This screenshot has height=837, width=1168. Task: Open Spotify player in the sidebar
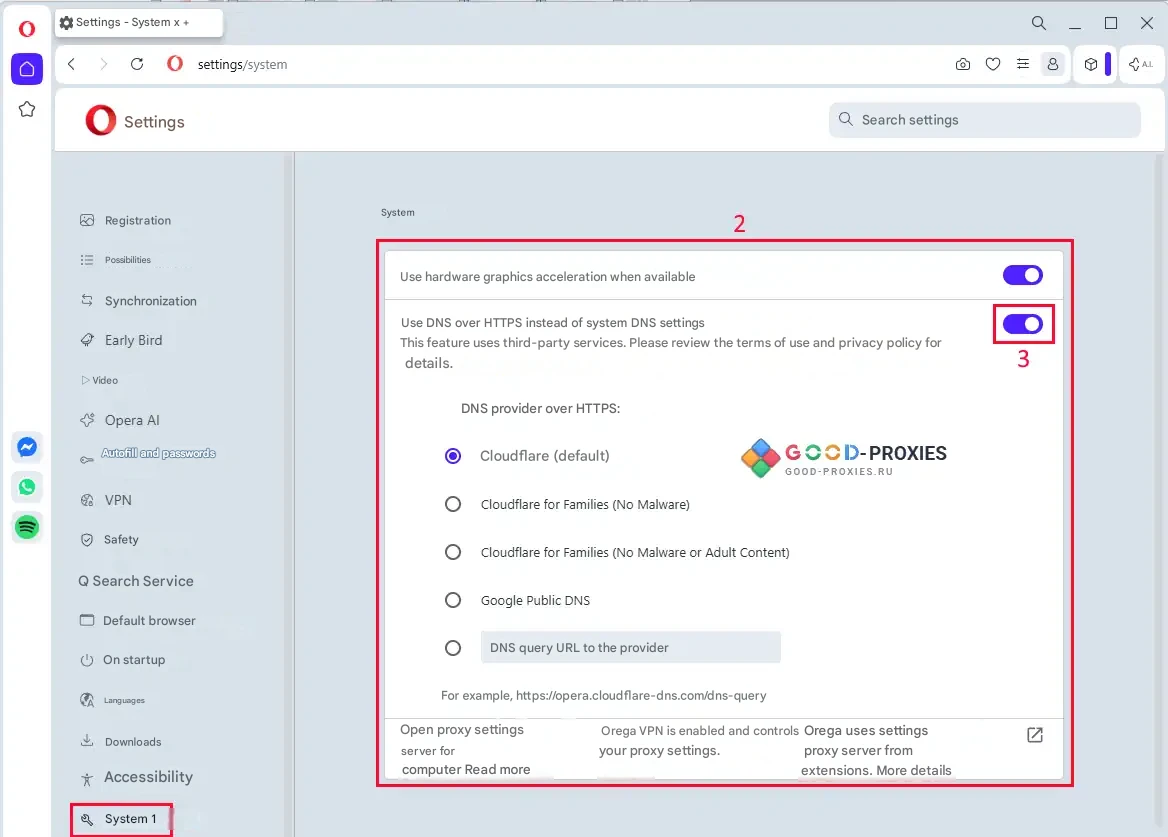coord(27,527)
